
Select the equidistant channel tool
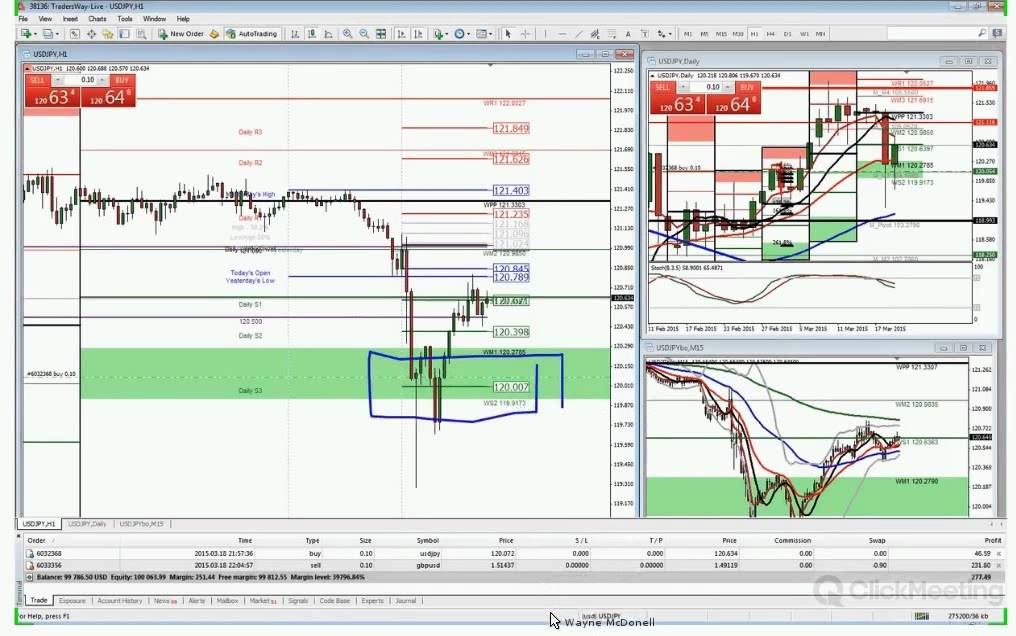(x=595, y=34)
